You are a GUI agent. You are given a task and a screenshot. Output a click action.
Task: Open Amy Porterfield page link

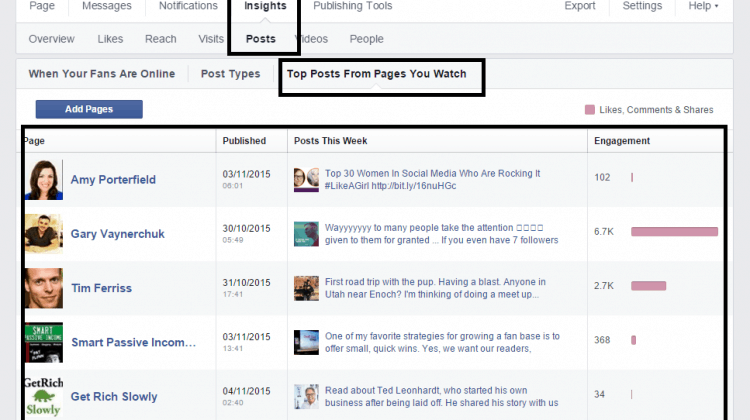[x=113, y=179]
